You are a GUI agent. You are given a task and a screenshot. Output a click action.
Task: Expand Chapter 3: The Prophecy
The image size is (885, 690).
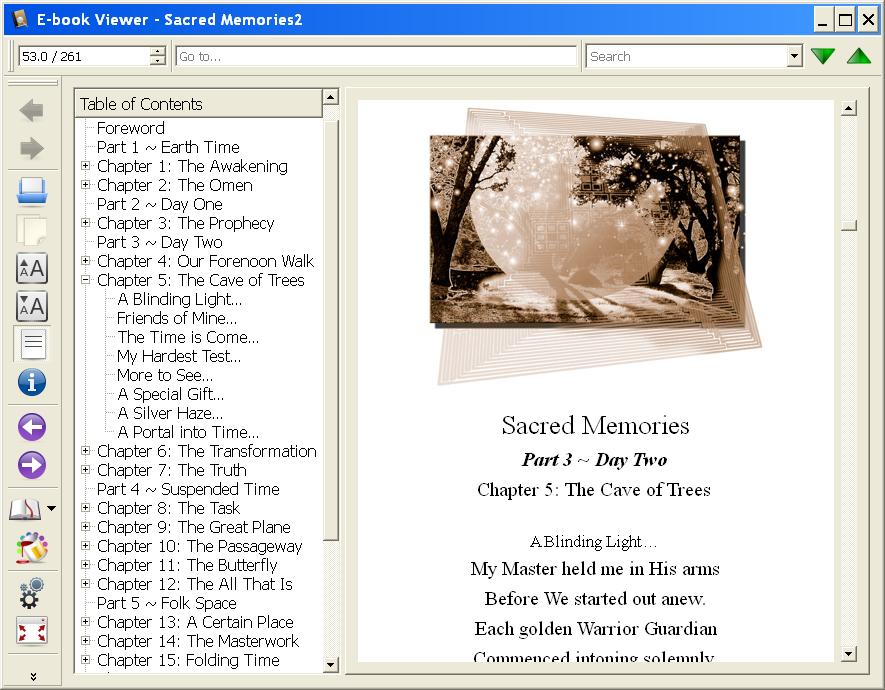(x=86, y=223)
